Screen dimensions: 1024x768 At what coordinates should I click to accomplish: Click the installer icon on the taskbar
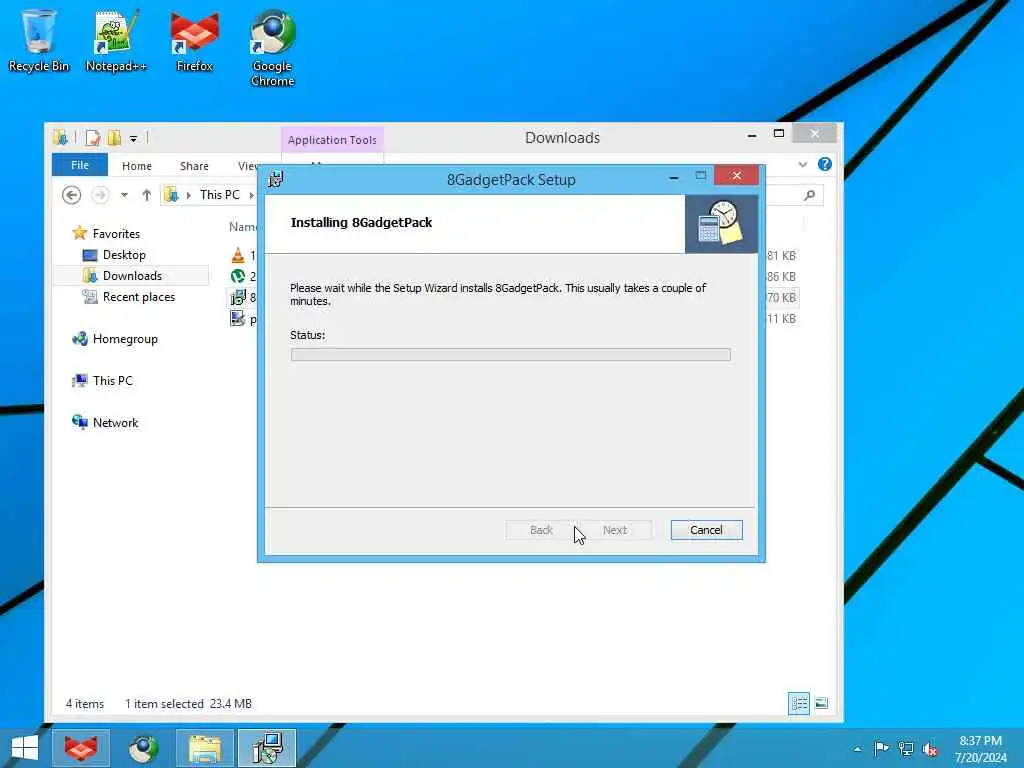[267, 748]
